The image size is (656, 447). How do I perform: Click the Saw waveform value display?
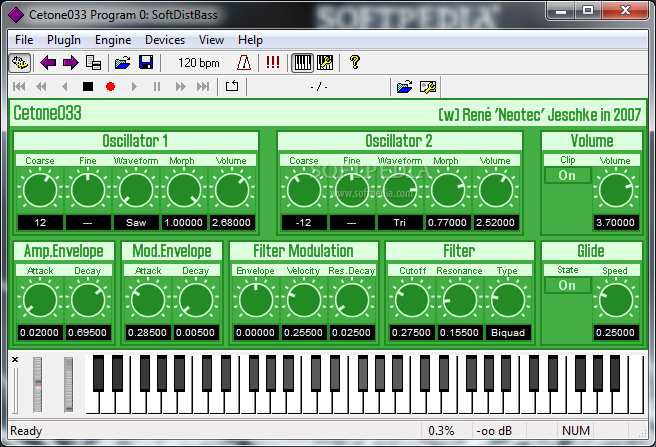click(x=136, y=223)
